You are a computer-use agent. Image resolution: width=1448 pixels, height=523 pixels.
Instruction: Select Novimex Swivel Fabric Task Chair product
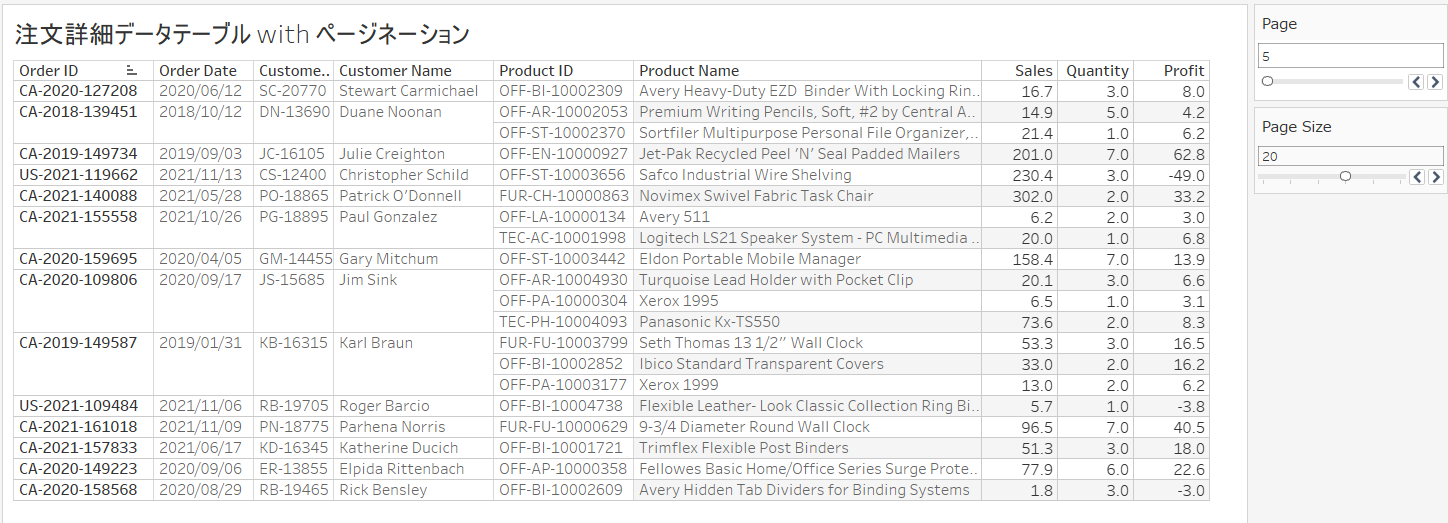pyautogui.click(x=756, y=196)
